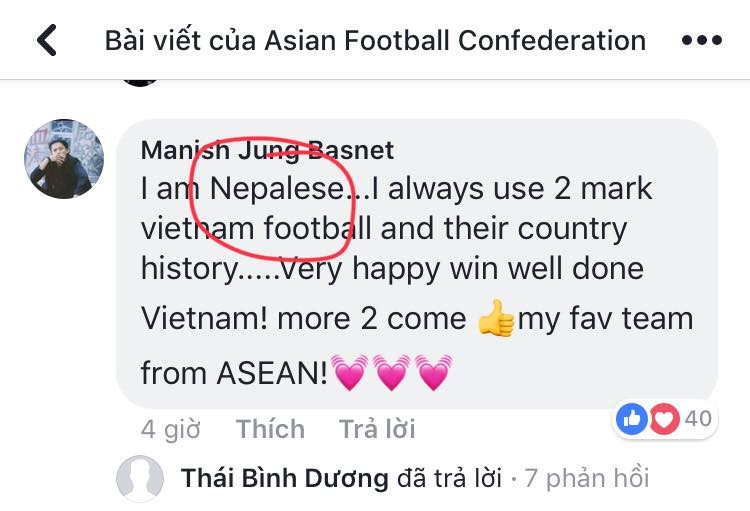Click the red heart reaction icon

pos(664,418)
